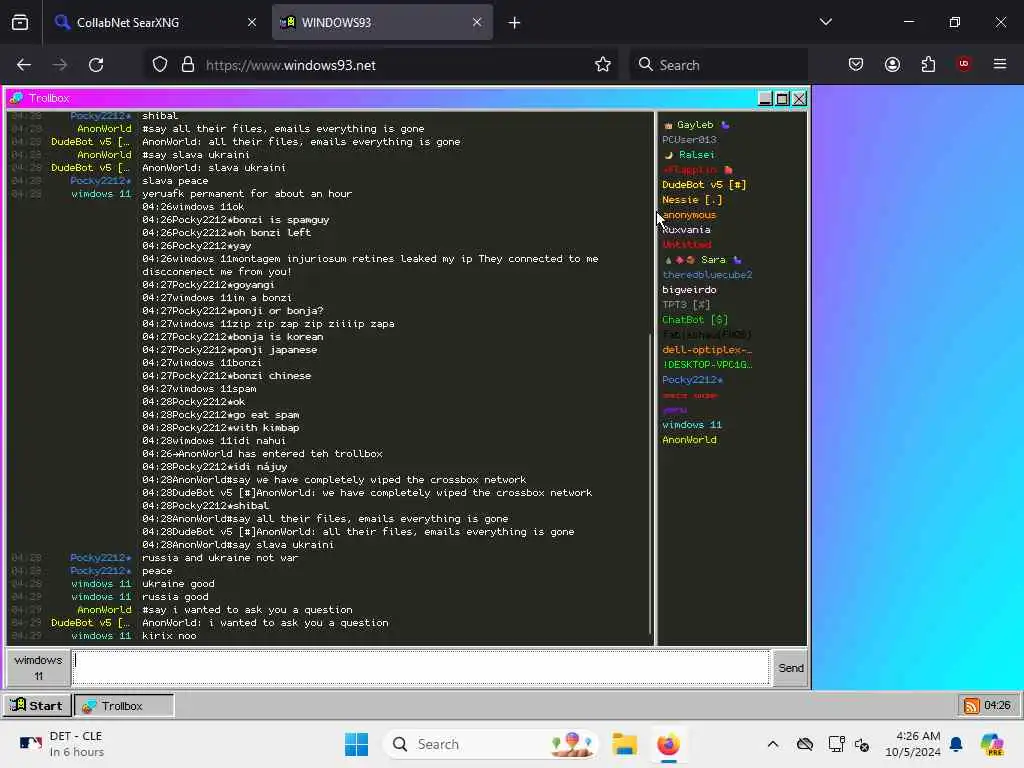
Task: Click chat scrollbar in Trollbox
Action: coord(650,483)
